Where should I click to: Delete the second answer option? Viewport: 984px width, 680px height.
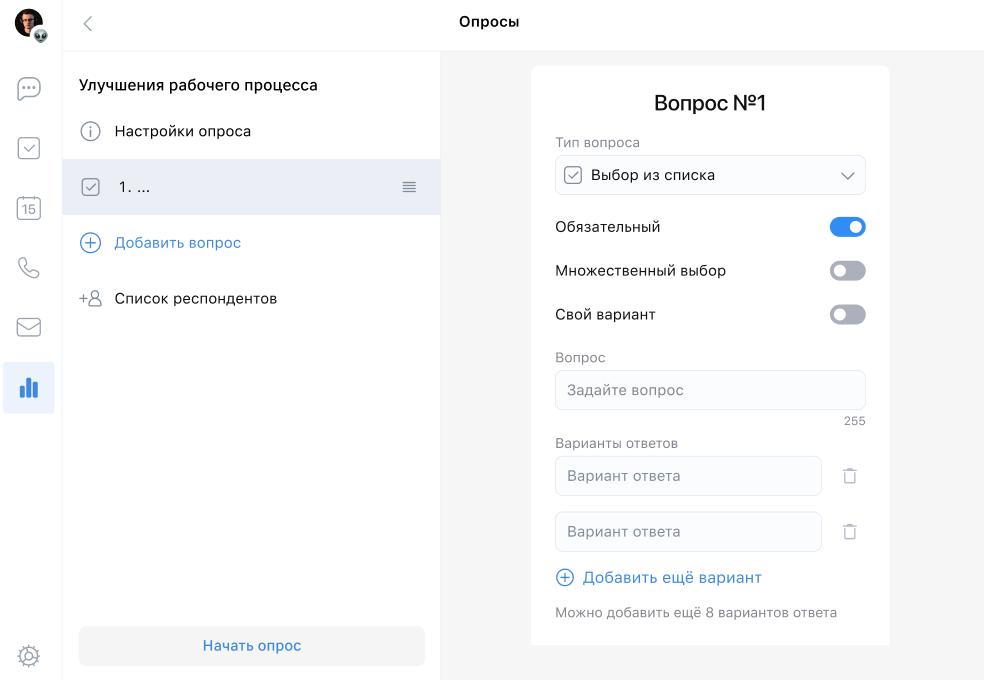tap(849, 532)
